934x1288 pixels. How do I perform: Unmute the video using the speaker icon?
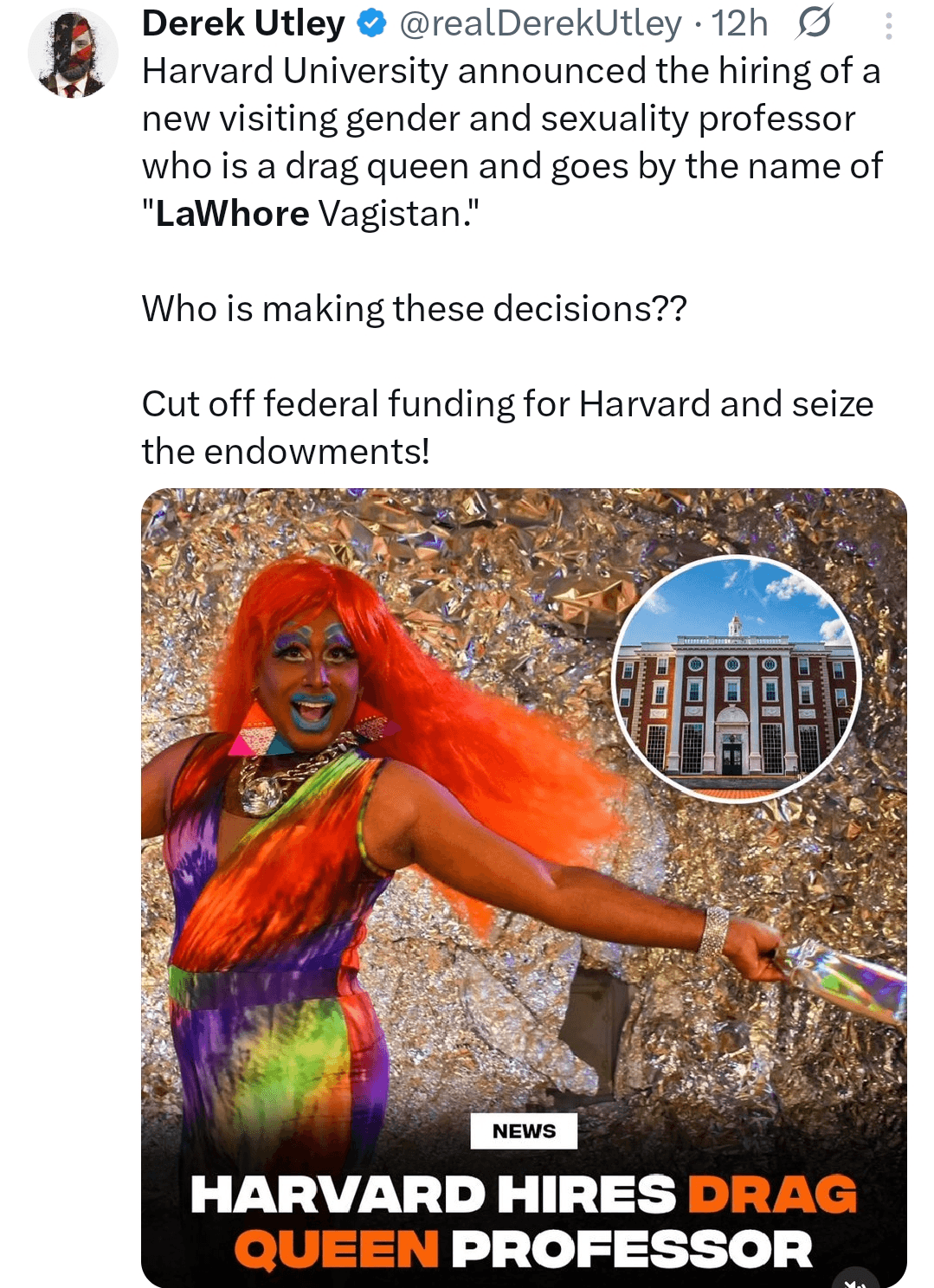point(856,1279)
